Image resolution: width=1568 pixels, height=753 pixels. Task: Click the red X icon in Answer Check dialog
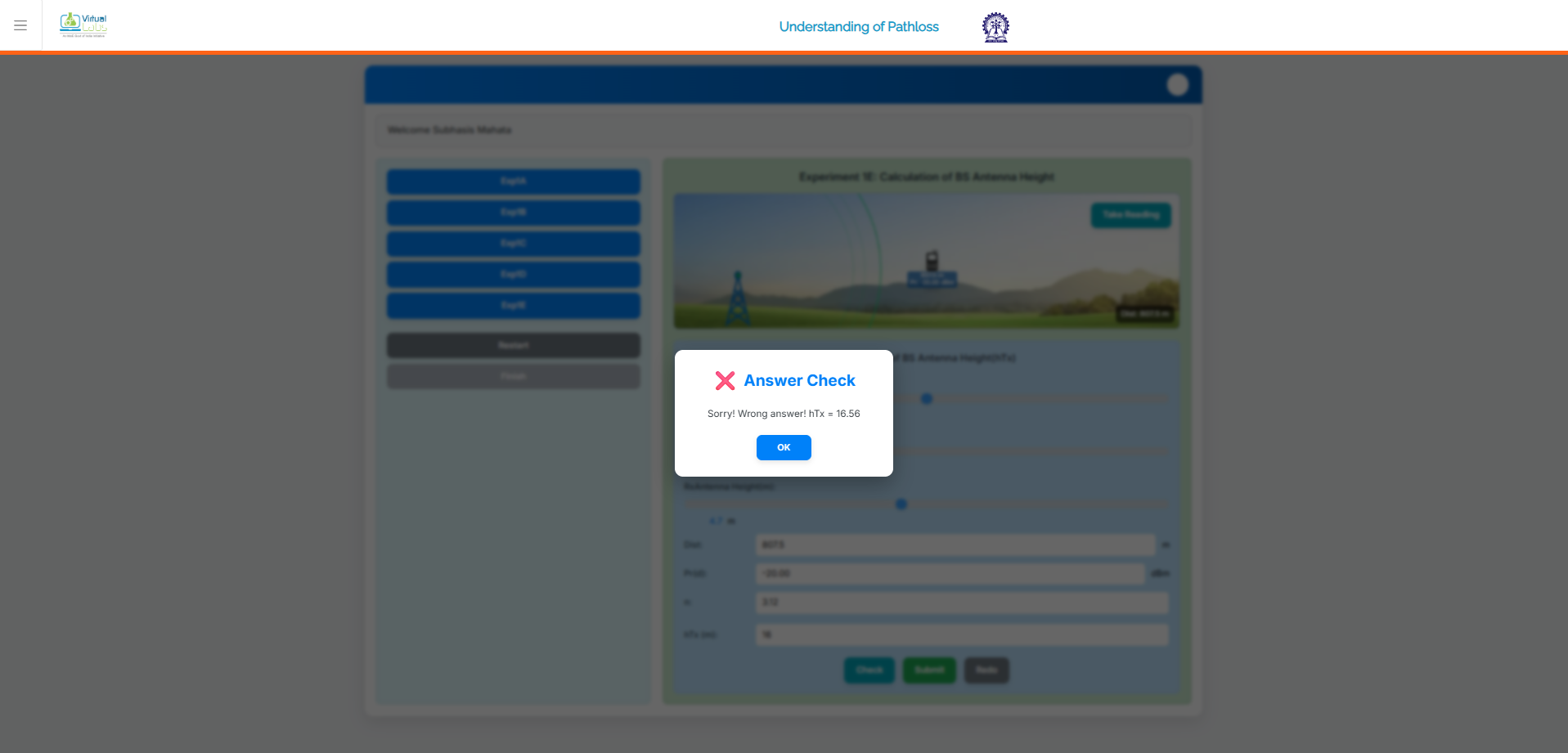pyautogui.click(x=725, y=380)
